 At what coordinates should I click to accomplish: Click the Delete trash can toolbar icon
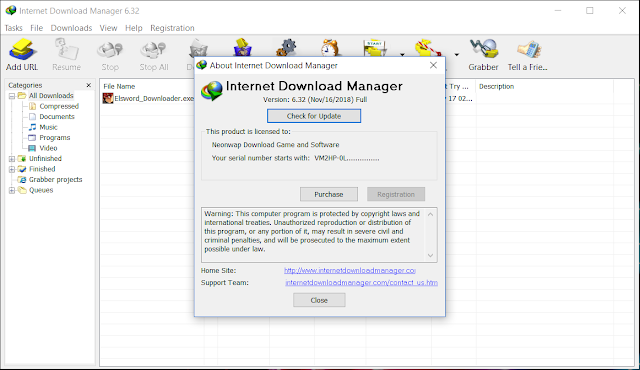click(198, 49)
